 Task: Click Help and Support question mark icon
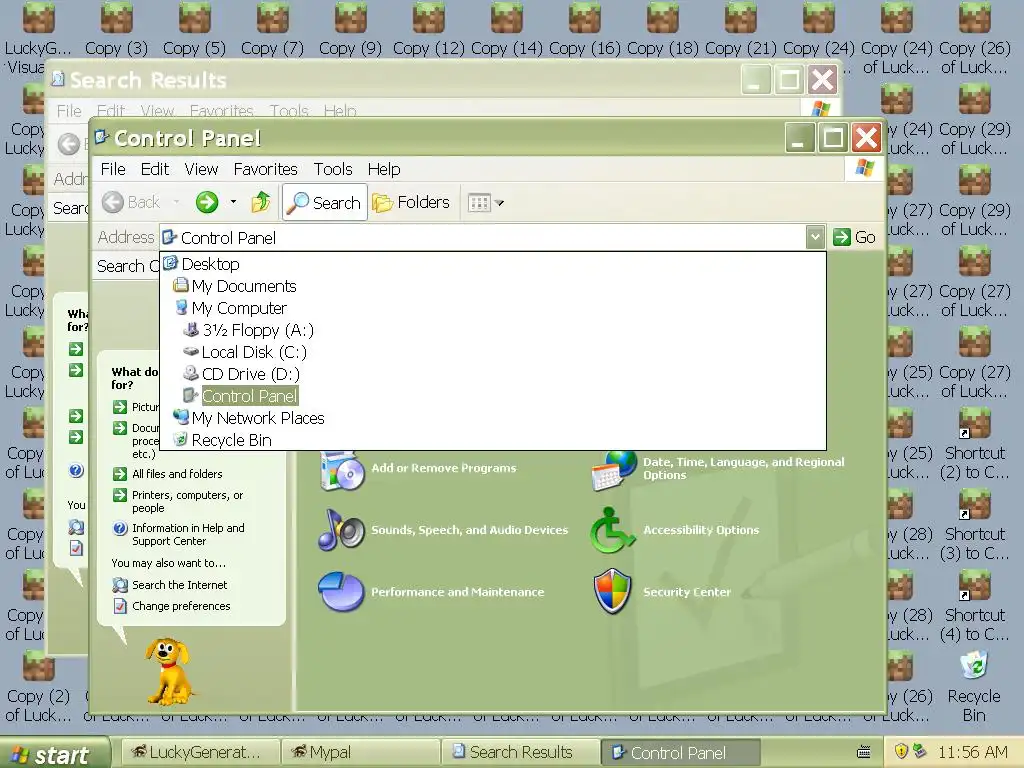pos(120,528)
